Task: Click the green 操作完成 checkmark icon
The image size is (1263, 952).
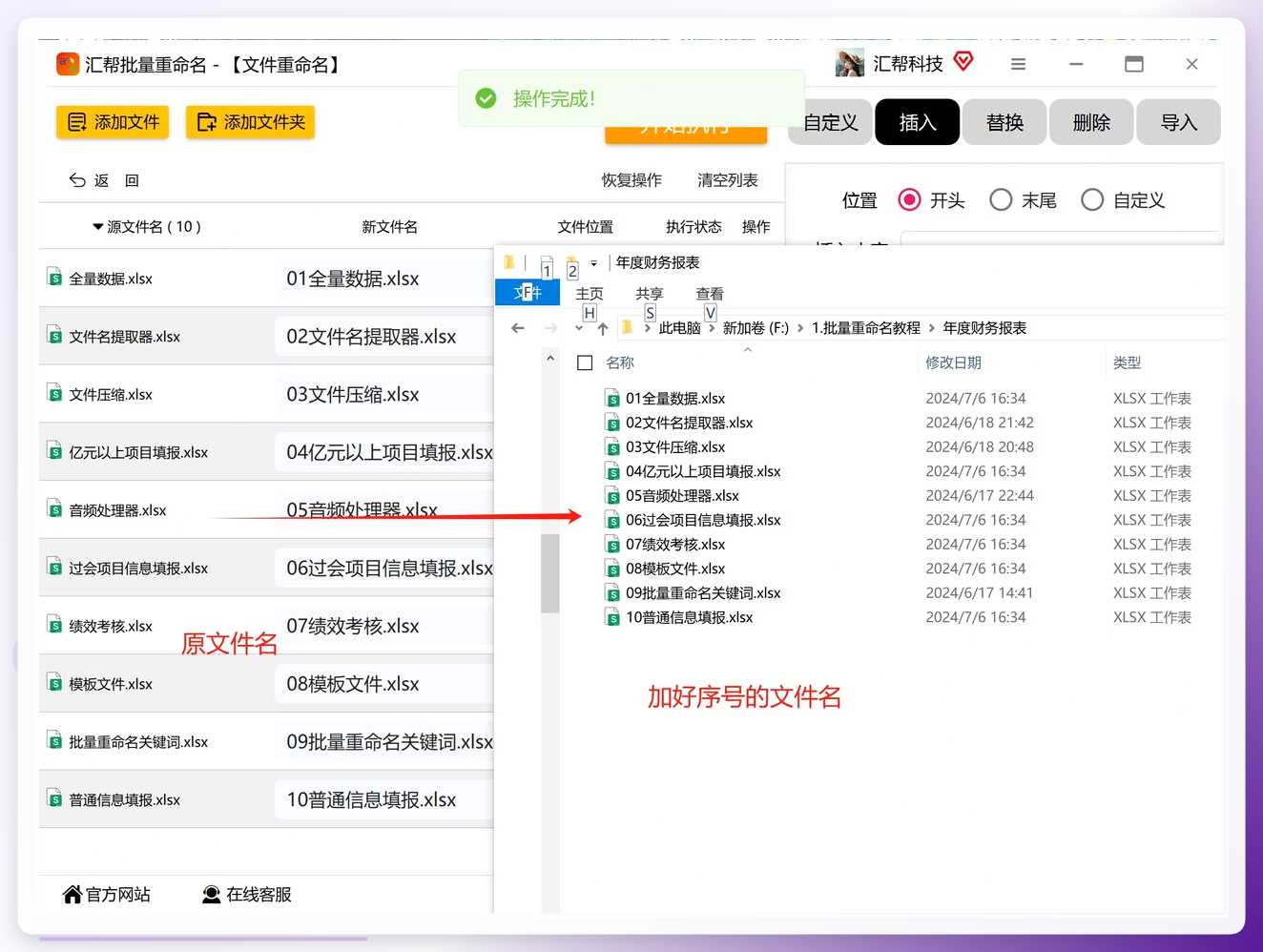Action: 486,98
